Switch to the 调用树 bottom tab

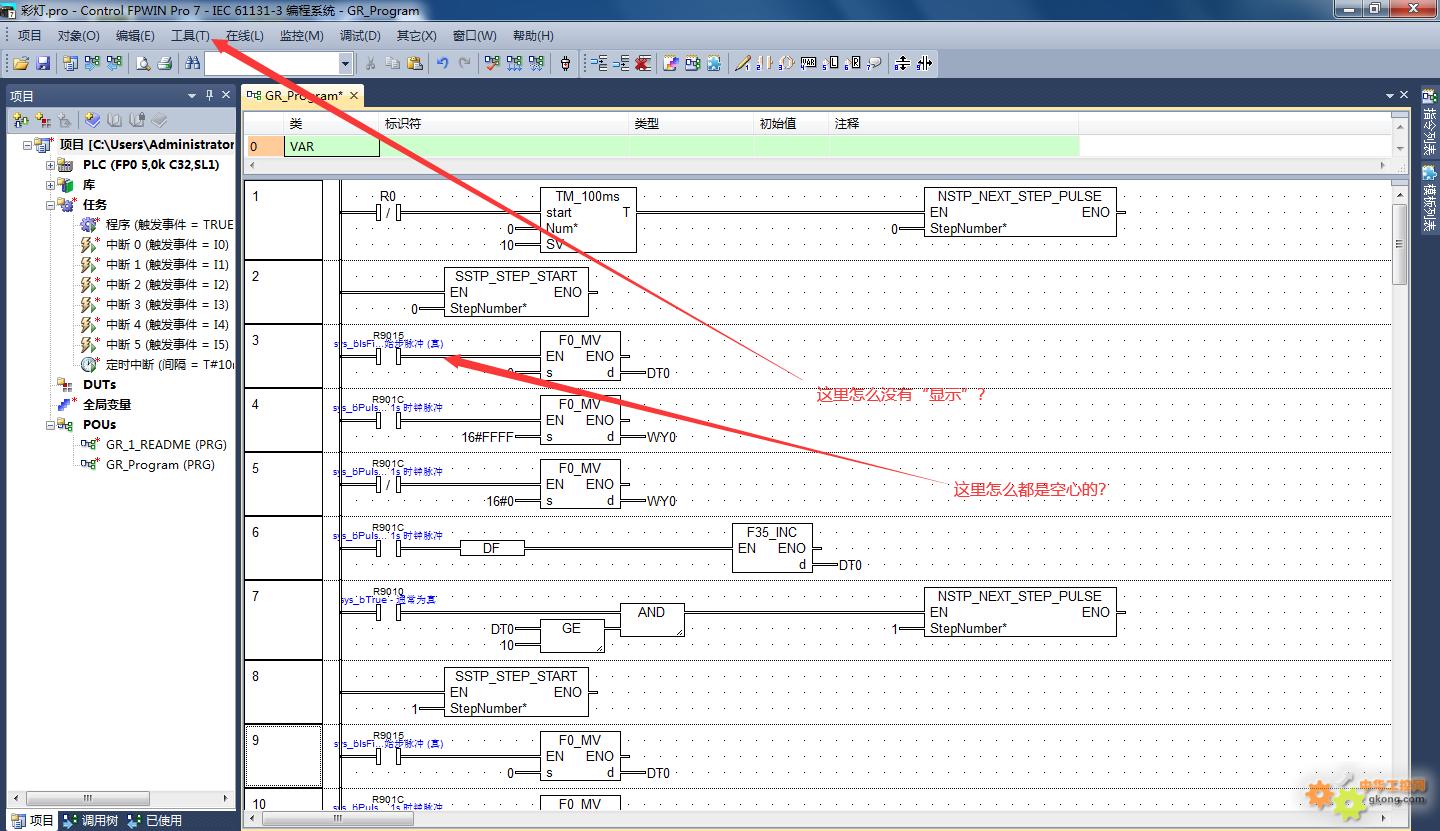click(x=89, y=820)
